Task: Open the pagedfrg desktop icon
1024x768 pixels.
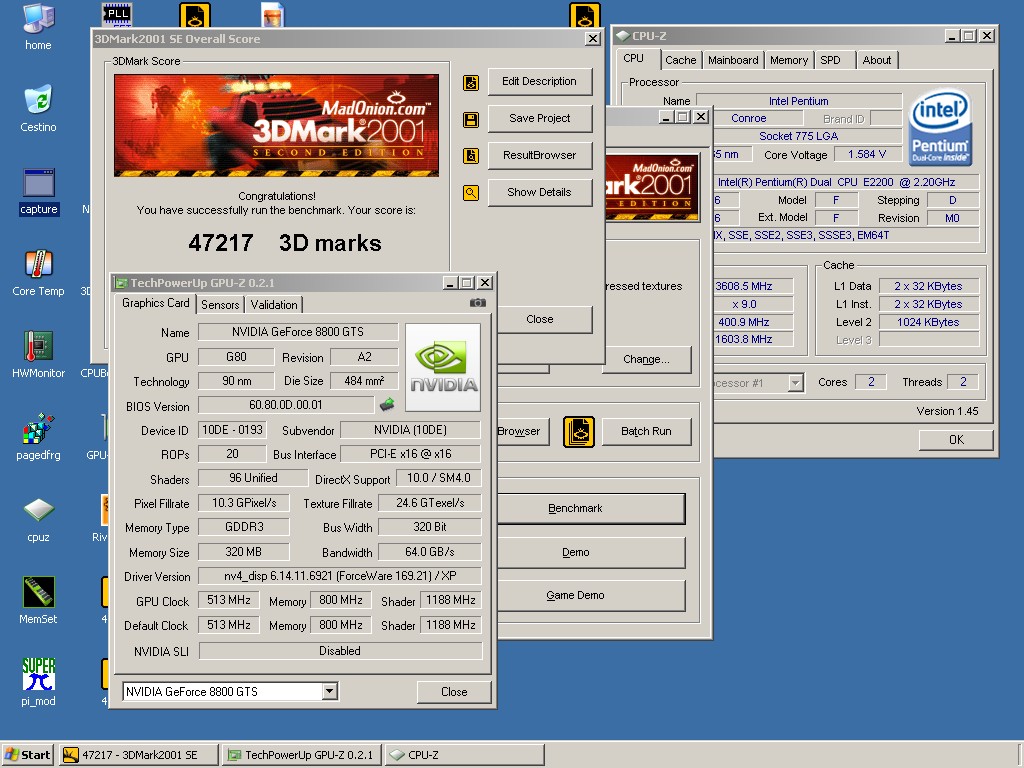Action: [x=39, y=436]
